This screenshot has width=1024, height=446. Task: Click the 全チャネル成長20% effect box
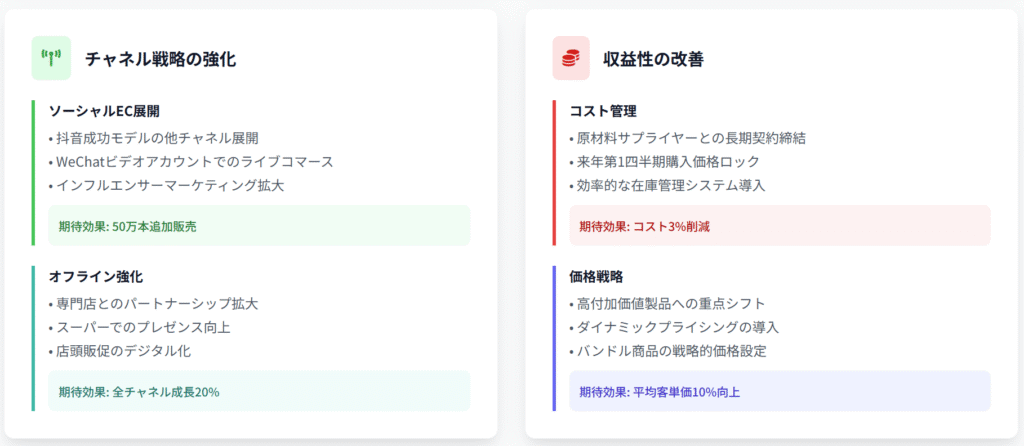point(259,391)
